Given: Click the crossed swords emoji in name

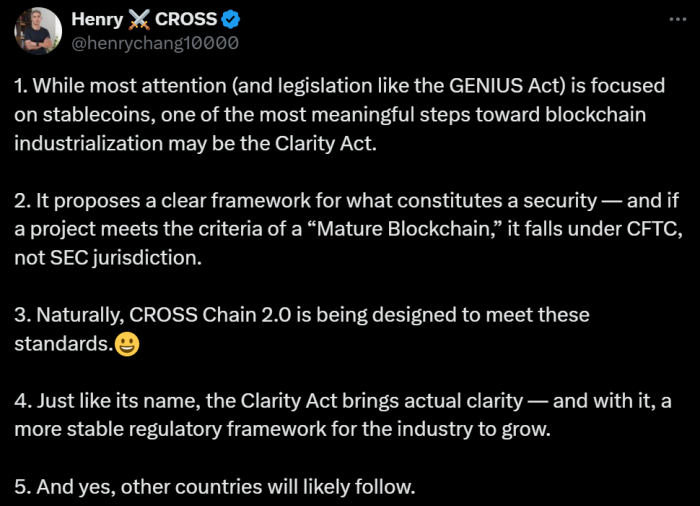Looking at the screenshot, I should (x=139, y=20).
